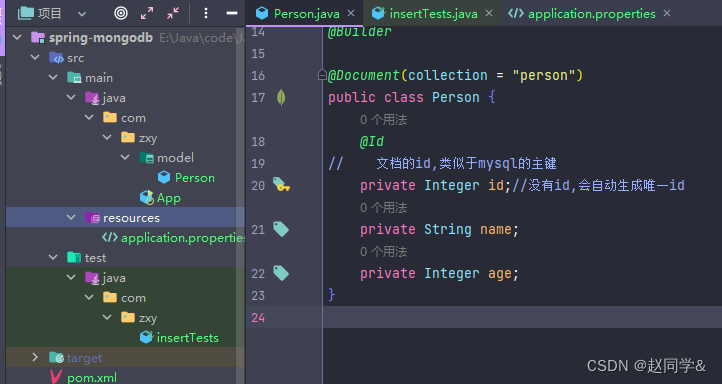Toggle code folding at line 16
The width and height of the screenshot is (722, 384).
point(322,75)
